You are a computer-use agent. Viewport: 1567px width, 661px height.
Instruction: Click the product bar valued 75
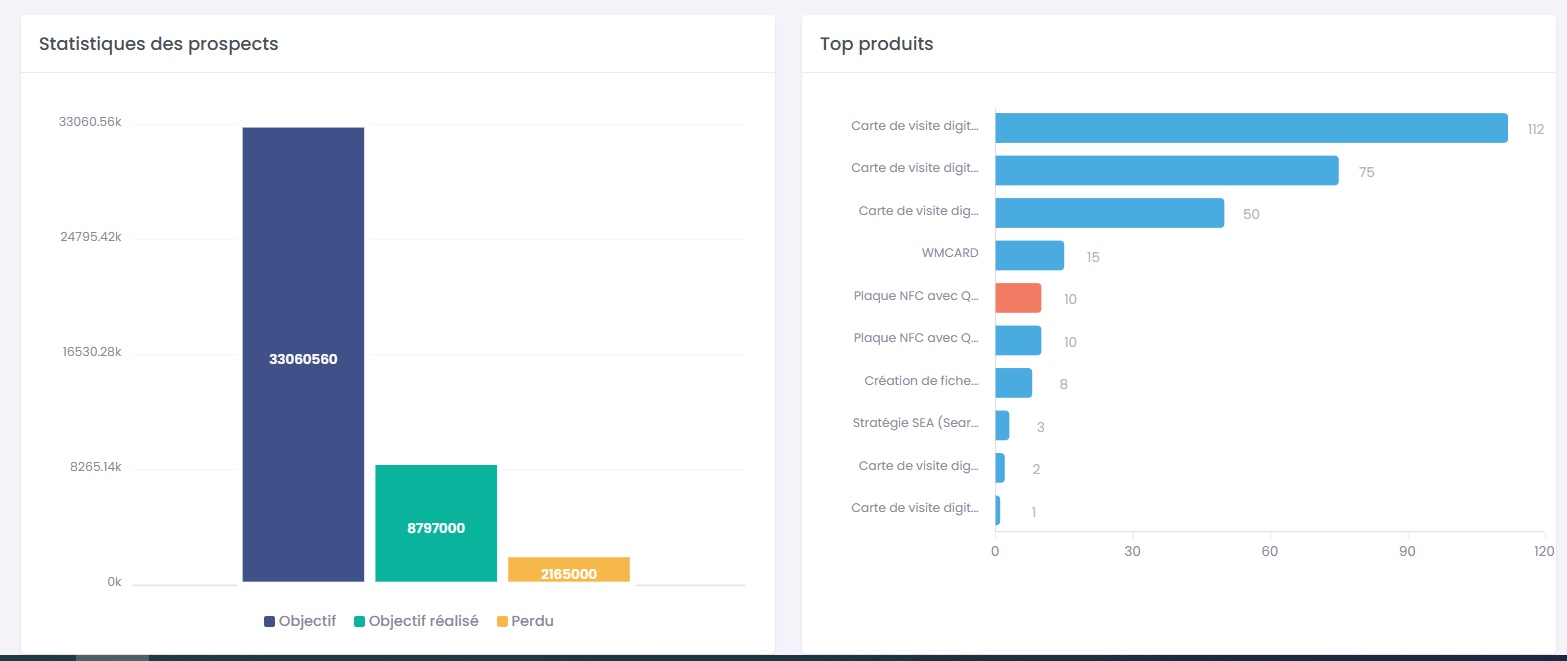(1166, 171)
